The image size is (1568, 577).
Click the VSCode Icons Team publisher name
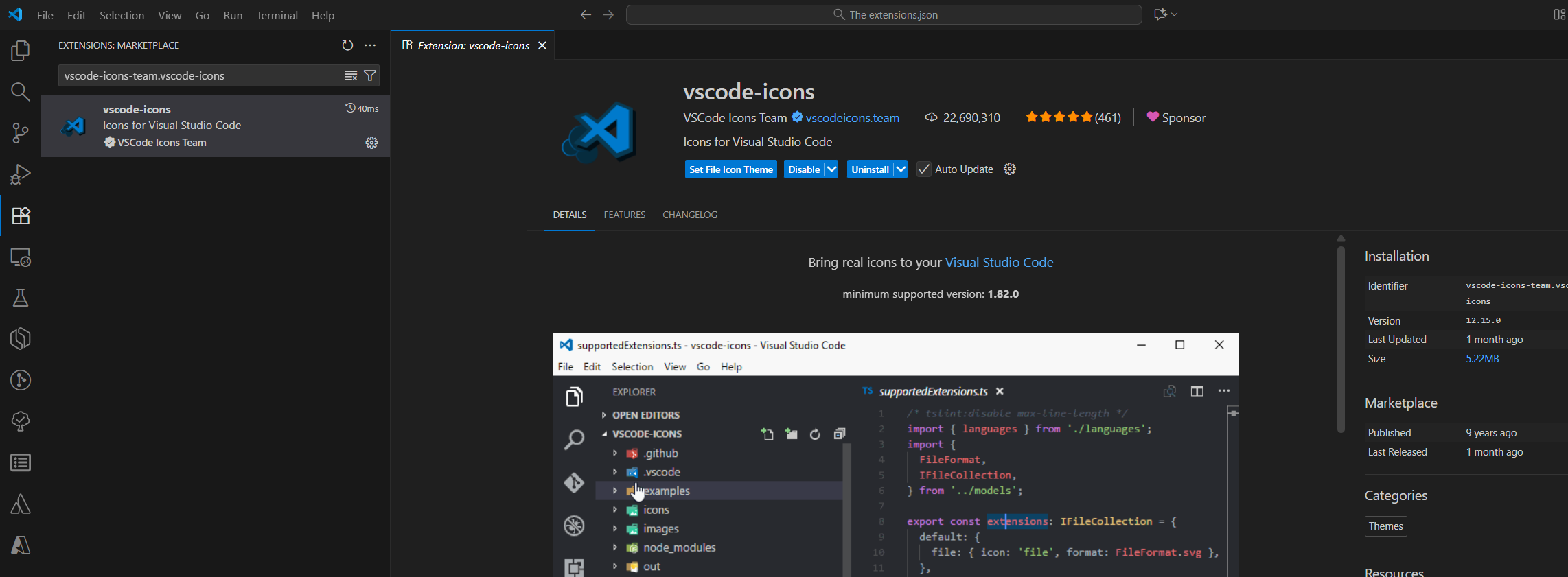[x=735, y=118]
